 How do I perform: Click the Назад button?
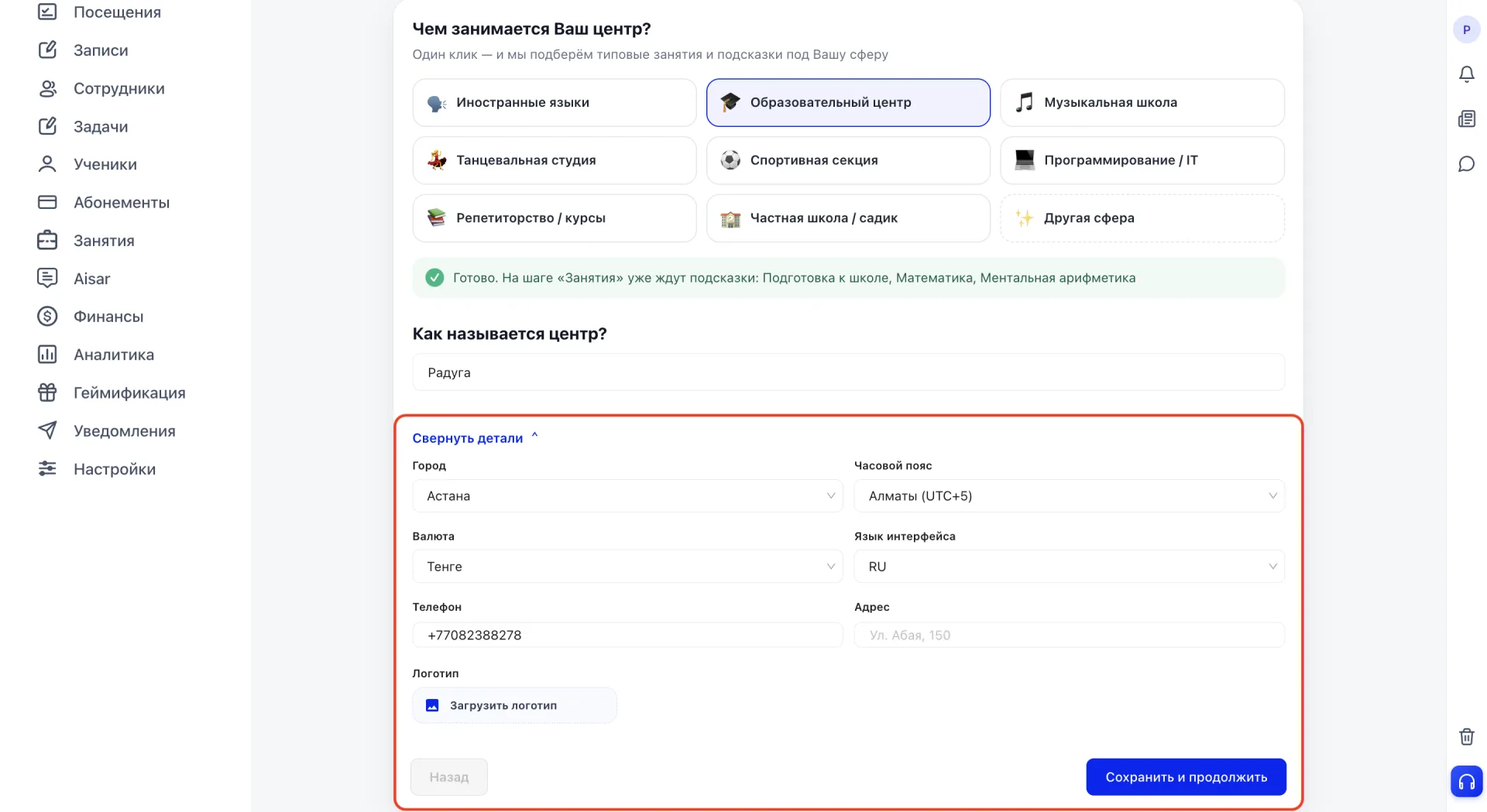[x=449, y=777]
